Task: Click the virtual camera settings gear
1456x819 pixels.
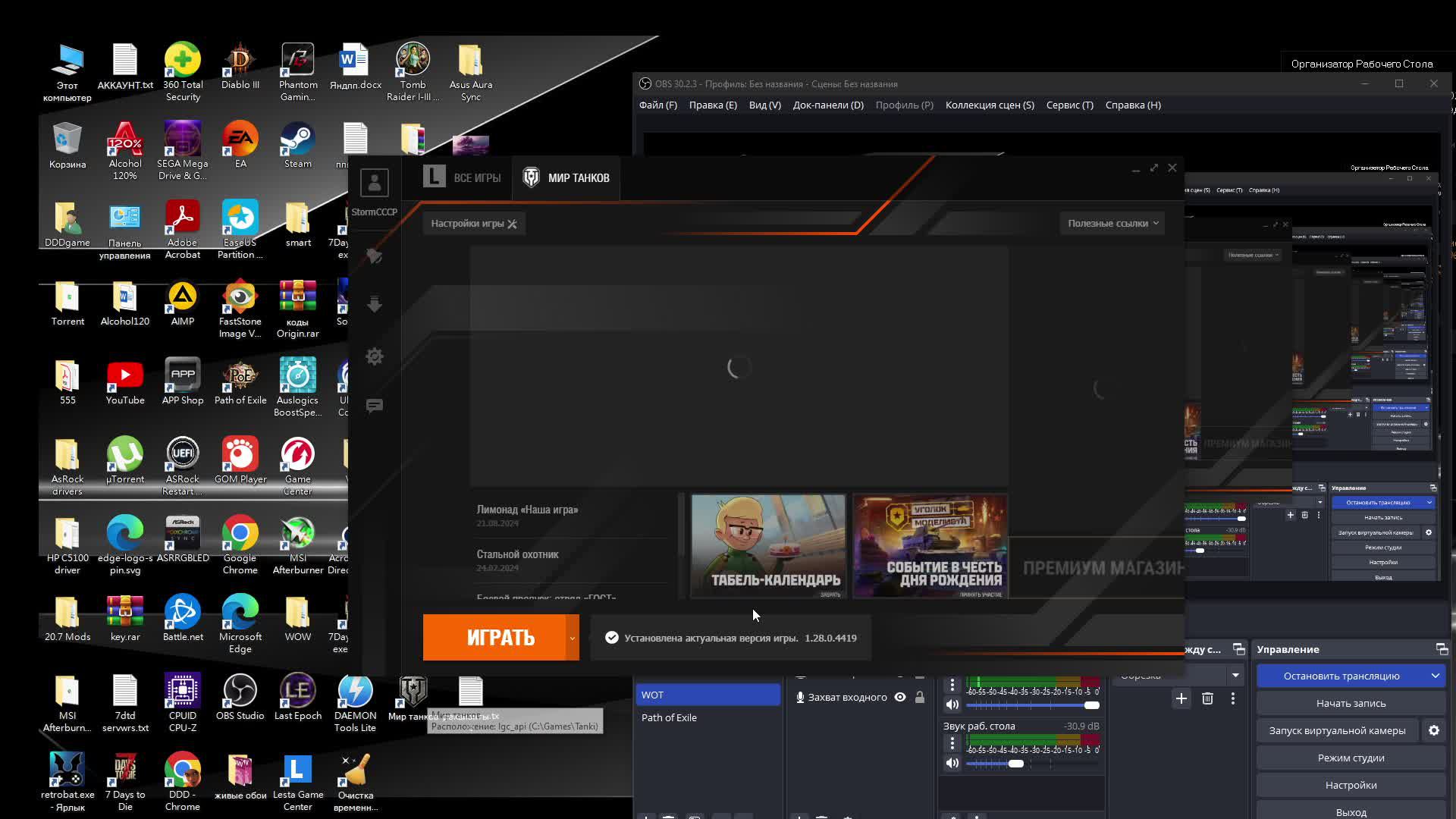Action: click(x=1433, y=730)
